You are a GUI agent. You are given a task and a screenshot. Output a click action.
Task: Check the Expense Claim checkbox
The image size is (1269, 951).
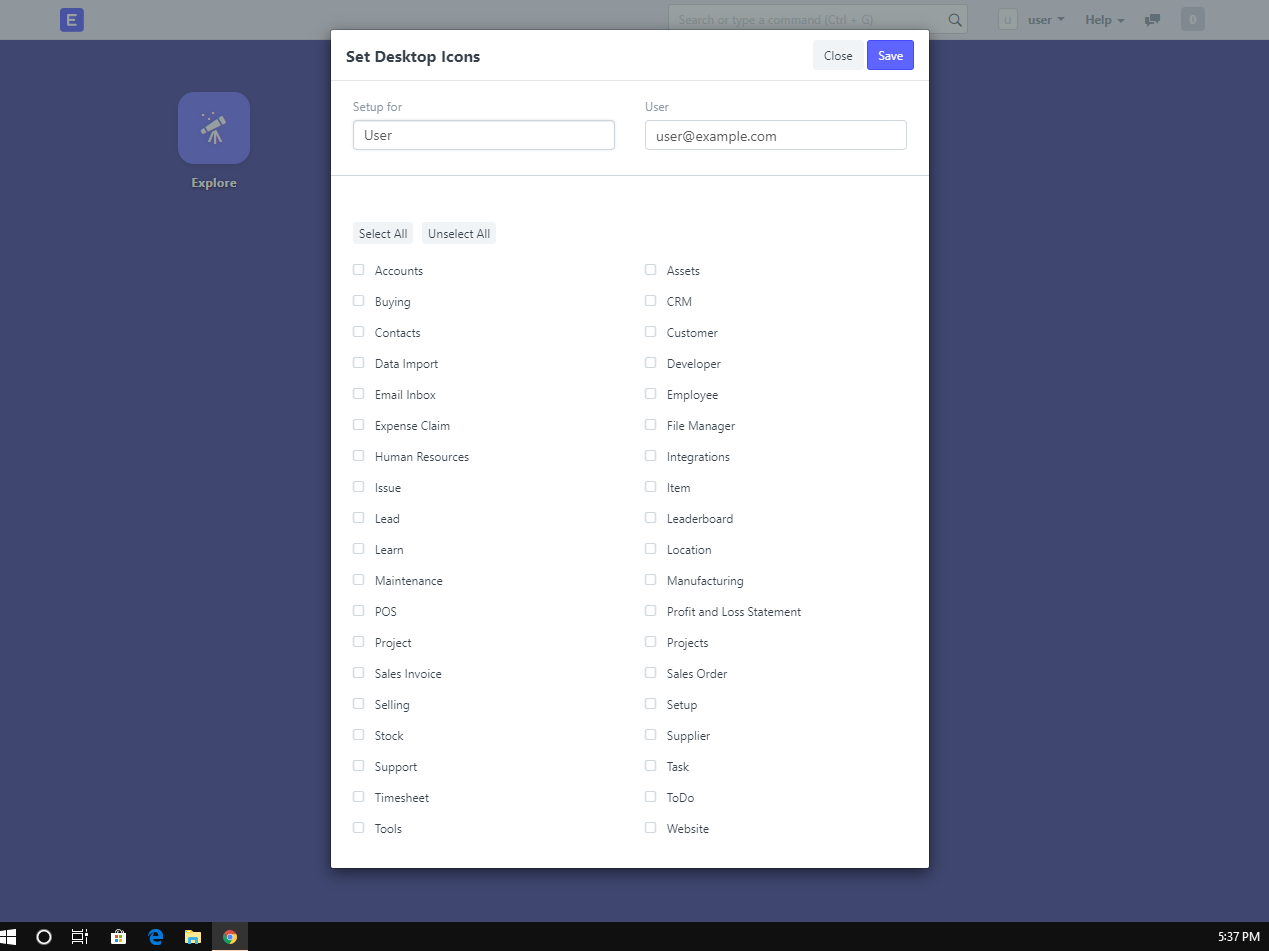[x=359, y=425]
